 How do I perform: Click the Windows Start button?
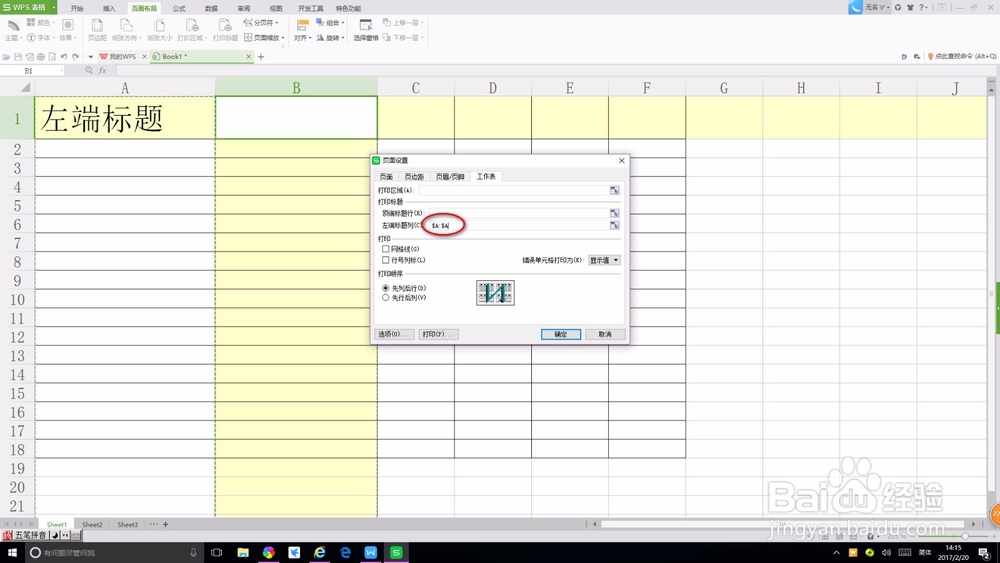pos(11,553)
